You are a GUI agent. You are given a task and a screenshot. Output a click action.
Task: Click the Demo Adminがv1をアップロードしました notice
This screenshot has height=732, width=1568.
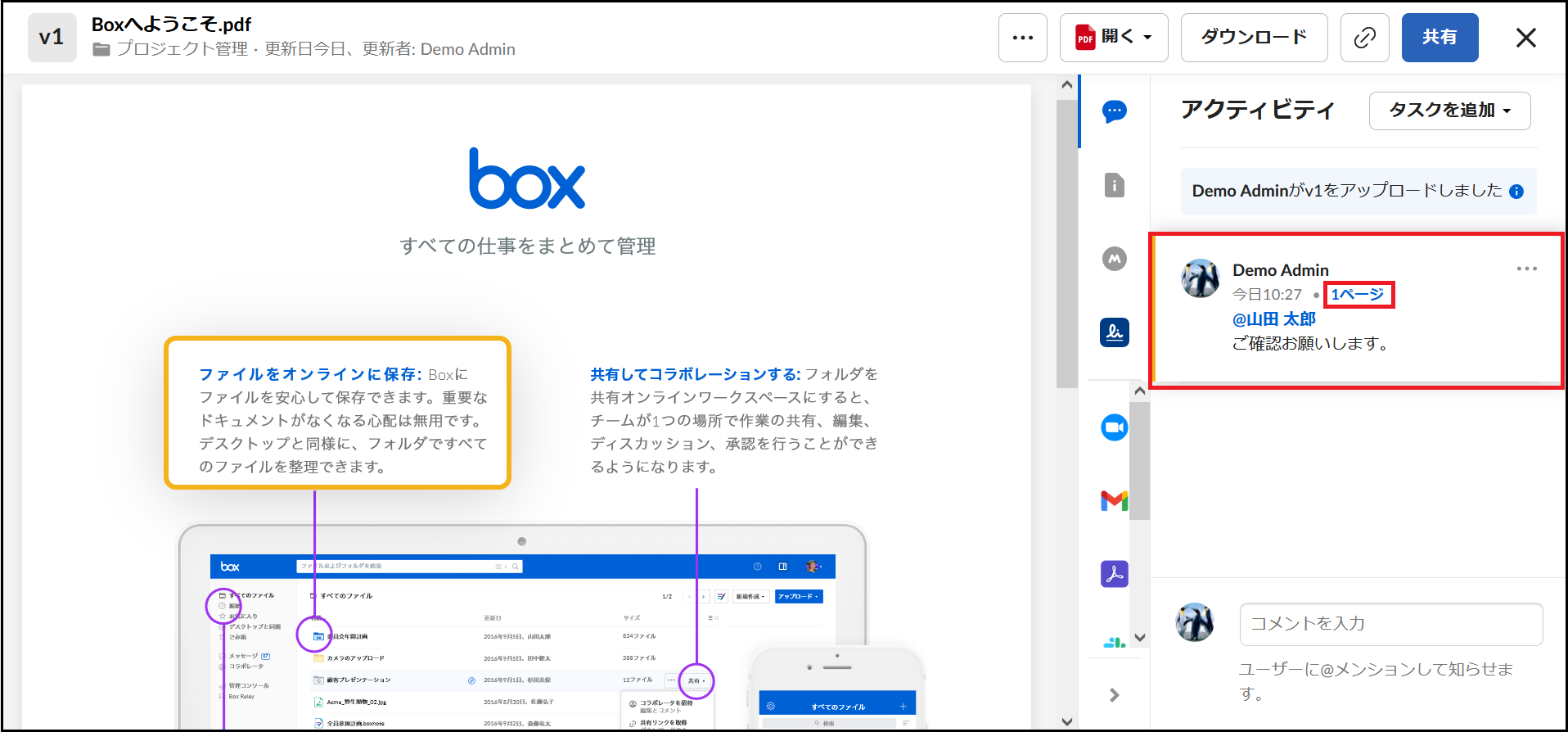click(1358, 191)
